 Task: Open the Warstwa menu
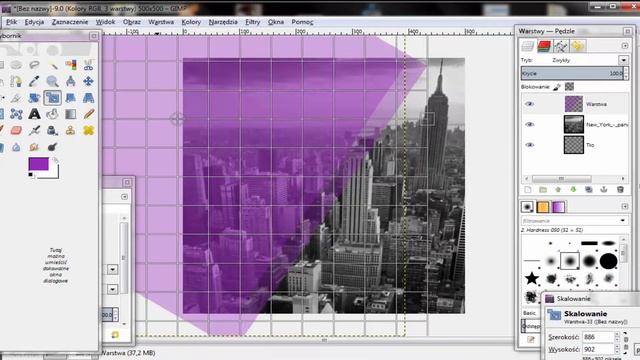[x=161, y=22]
